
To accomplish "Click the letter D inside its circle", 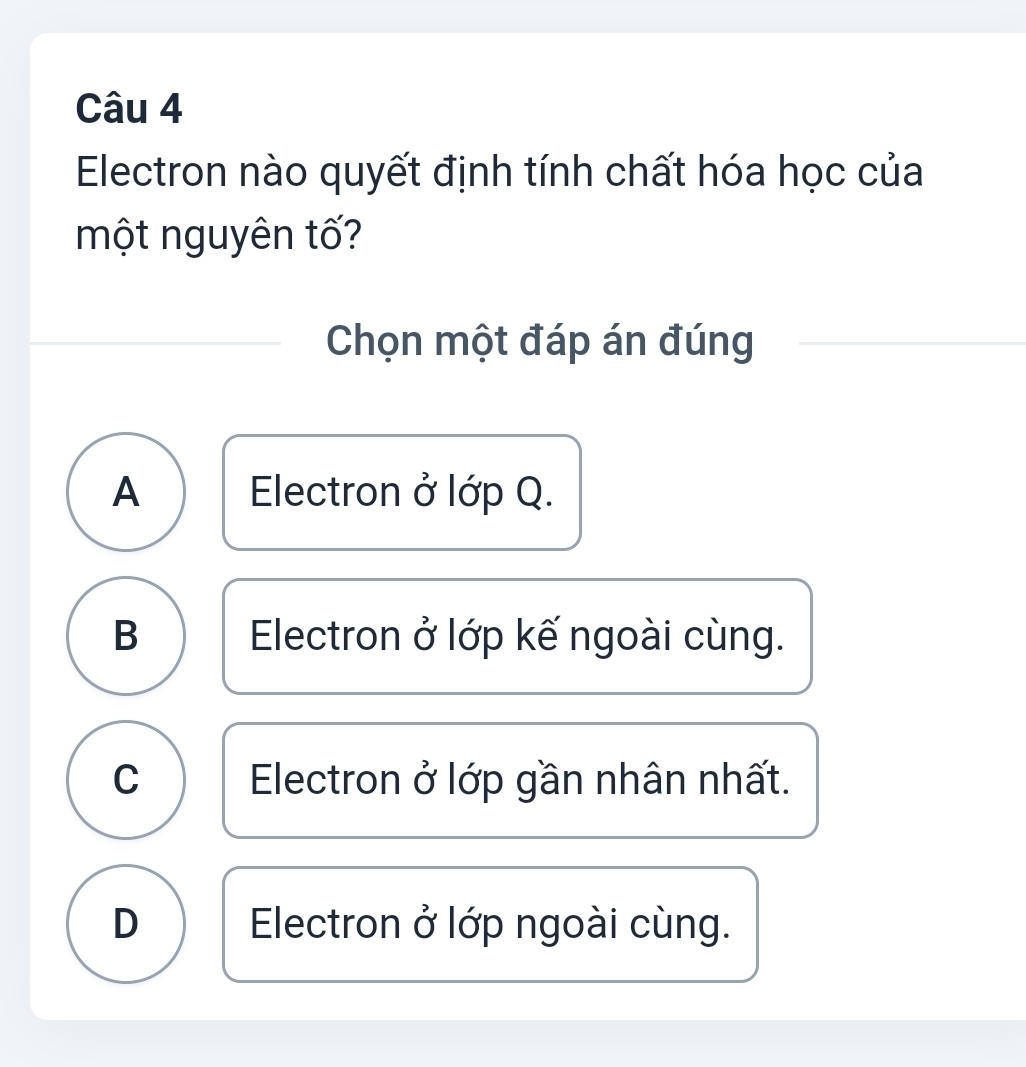I will point(126,925).
